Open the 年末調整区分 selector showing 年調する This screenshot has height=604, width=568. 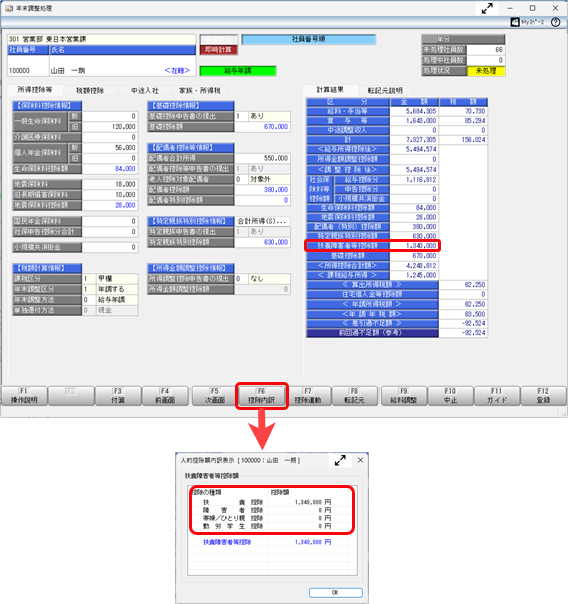[110, 289]
